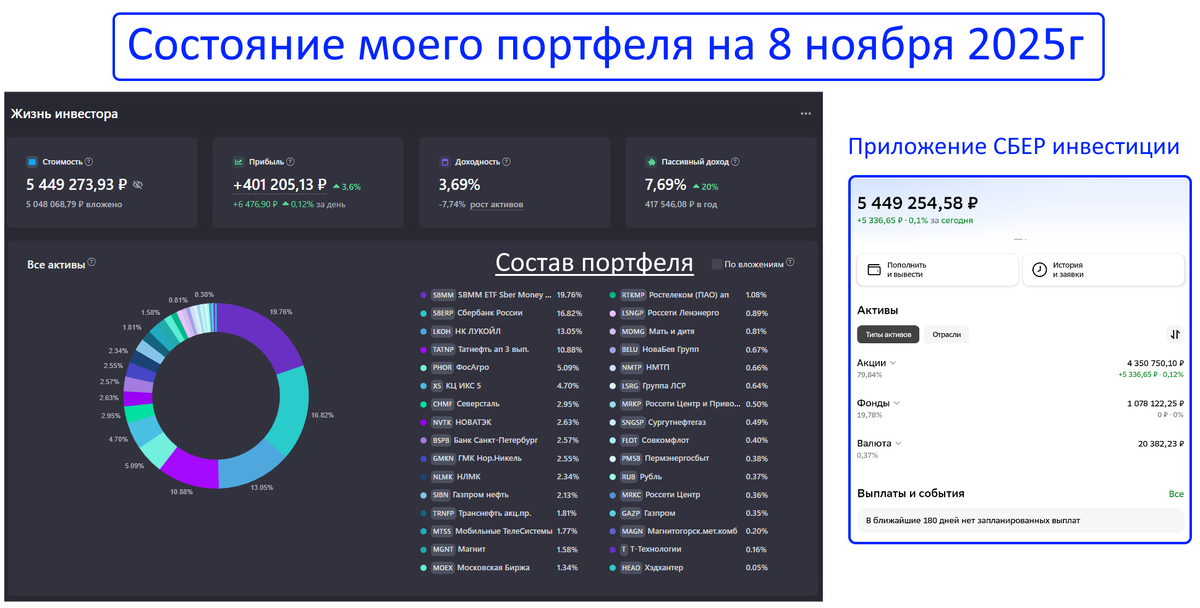Image resolution: width=1200 pixels, height=608 pixels.
Task: Click the clock icon on История button
Action: coord(1039,270)
